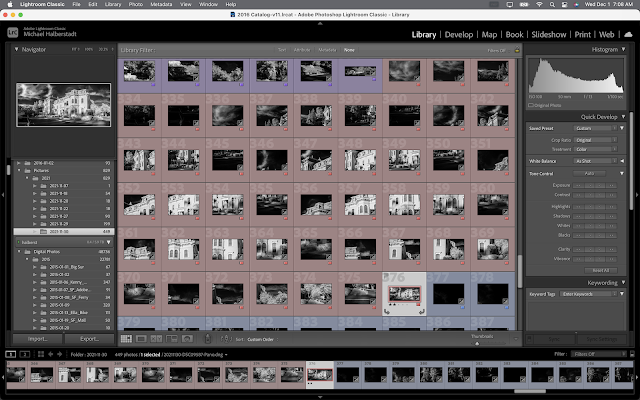
Task: Open Compare view (X|Y) icon
Action: 156,339
